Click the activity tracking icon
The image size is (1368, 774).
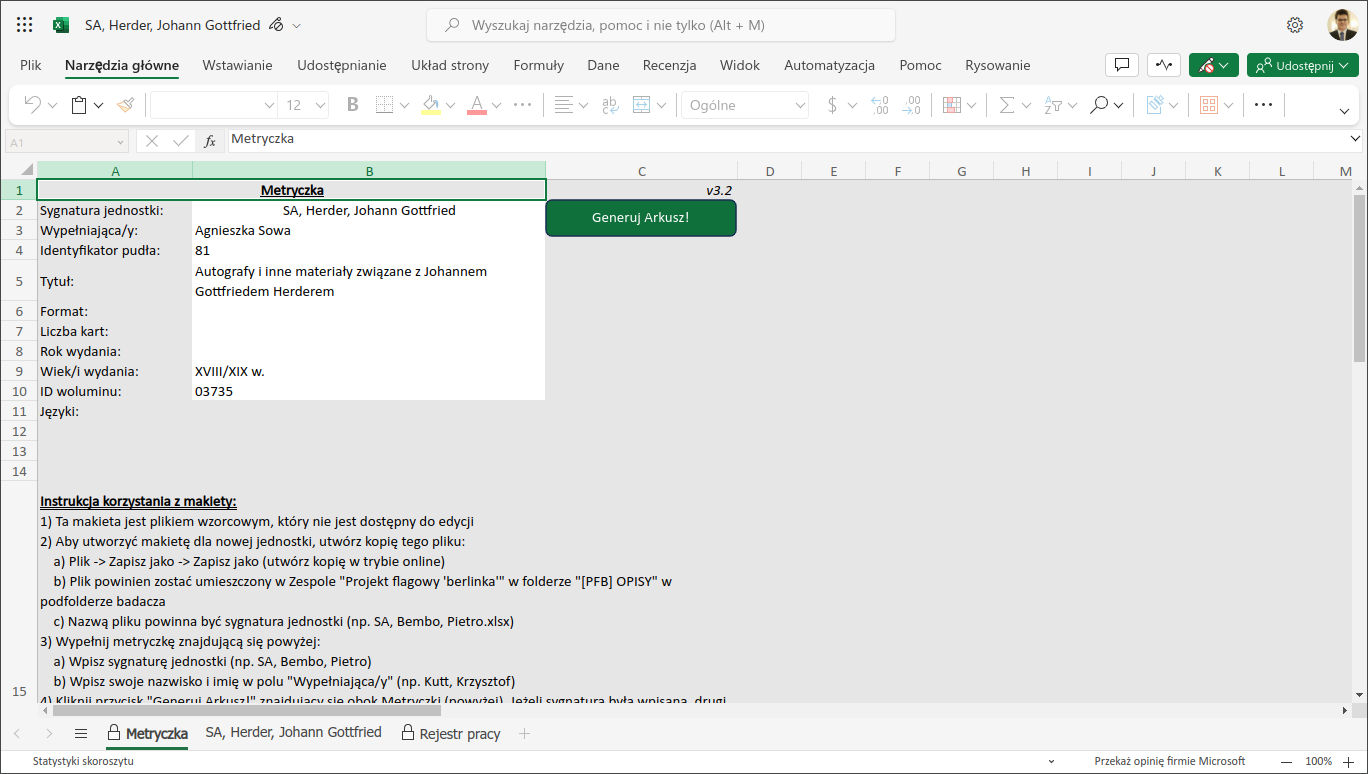pos(1163,65)
